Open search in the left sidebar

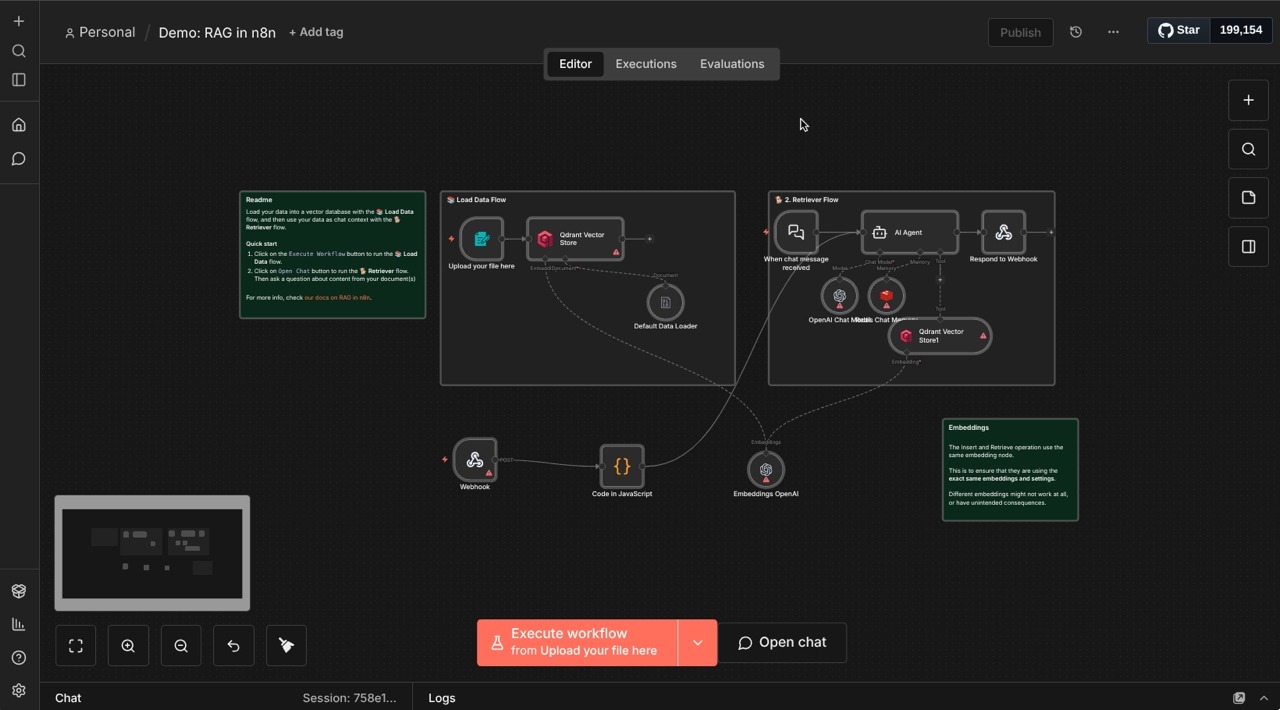point(19,51)
